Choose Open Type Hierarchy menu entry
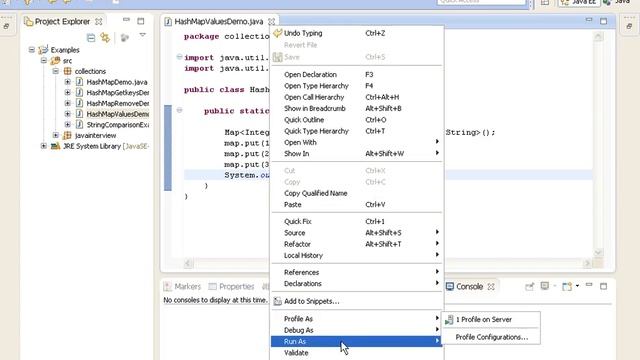Screen dimensions: 640x360 357,86
